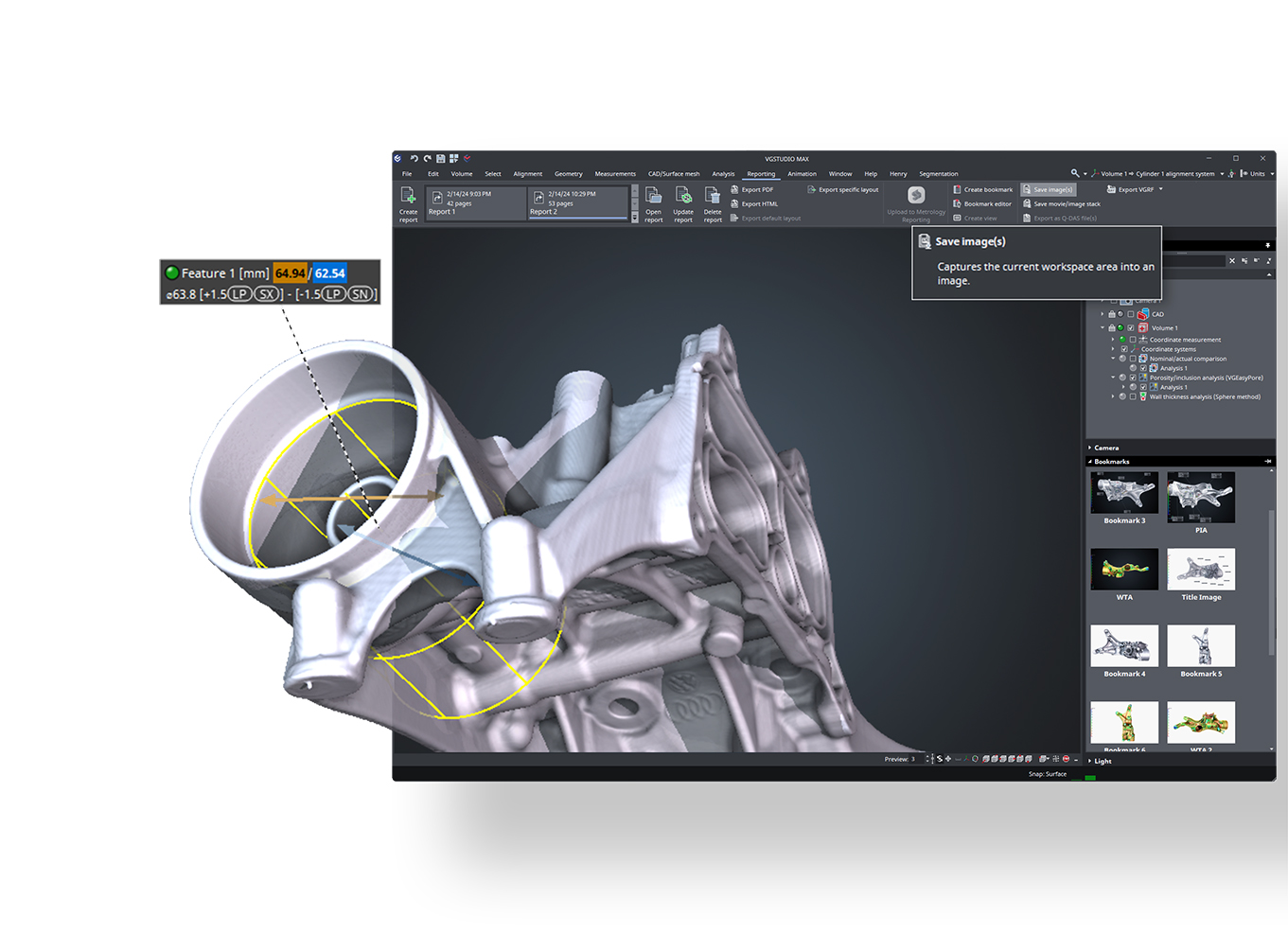Click the layout grid icon in title bar
Screen dimensions: 1288x933
pyautogui.click(x=453, y=158)
